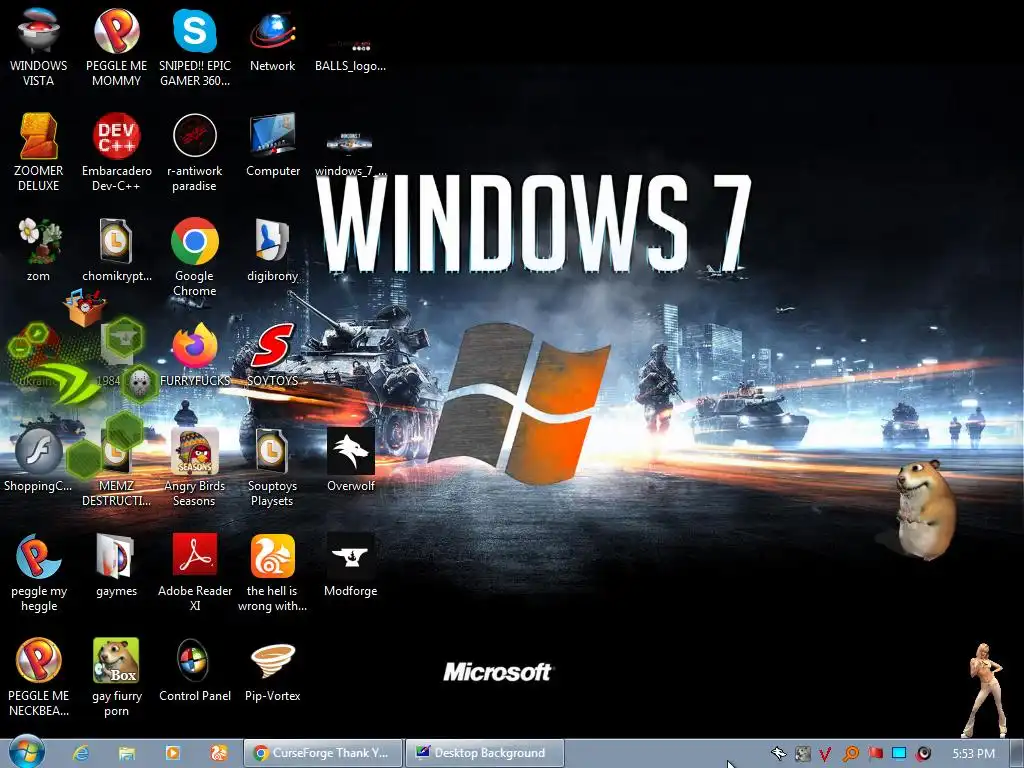Open the SOYTOYS red S icon
Image resolution: width=1024 pixels, height=768 pixels.
pos(272,355)
